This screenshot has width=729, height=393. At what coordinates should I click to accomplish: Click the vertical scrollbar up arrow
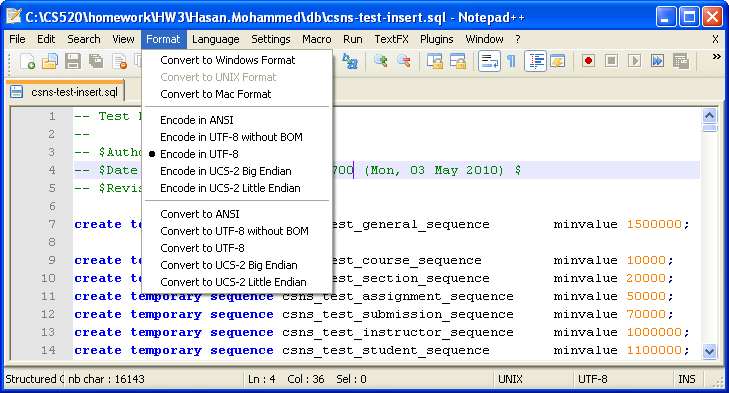(709, 115)
